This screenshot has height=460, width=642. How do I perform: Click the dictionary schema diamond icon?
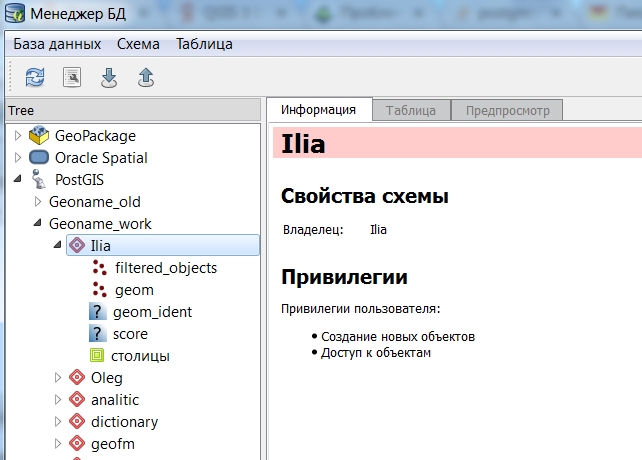77,421
